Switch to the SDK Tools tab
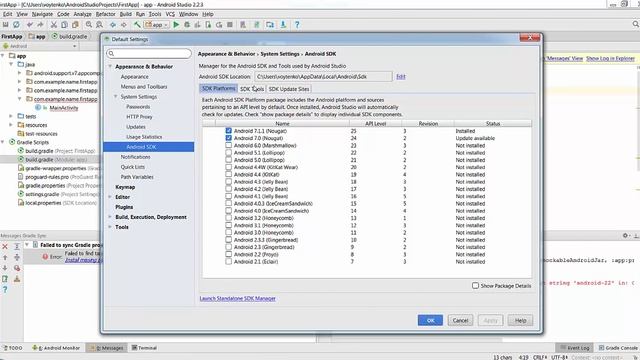This screenshot has height=360, width=640. (252, 89)
